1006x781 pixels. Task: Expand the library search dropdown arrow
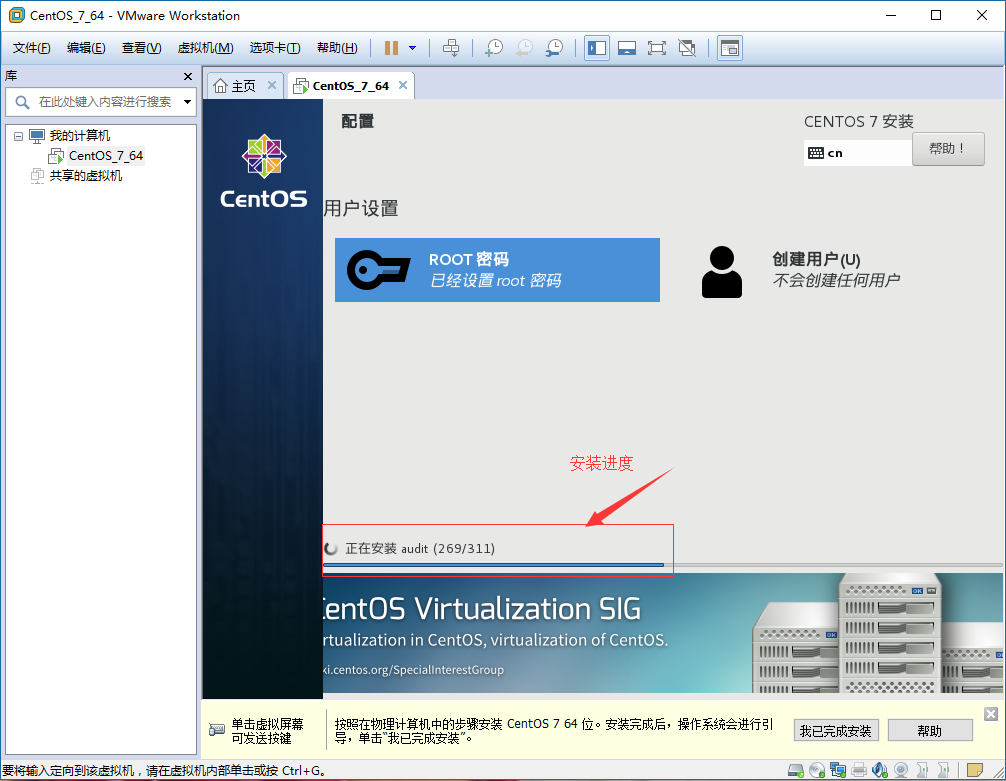pyautogui.click(x=187, y=102)
